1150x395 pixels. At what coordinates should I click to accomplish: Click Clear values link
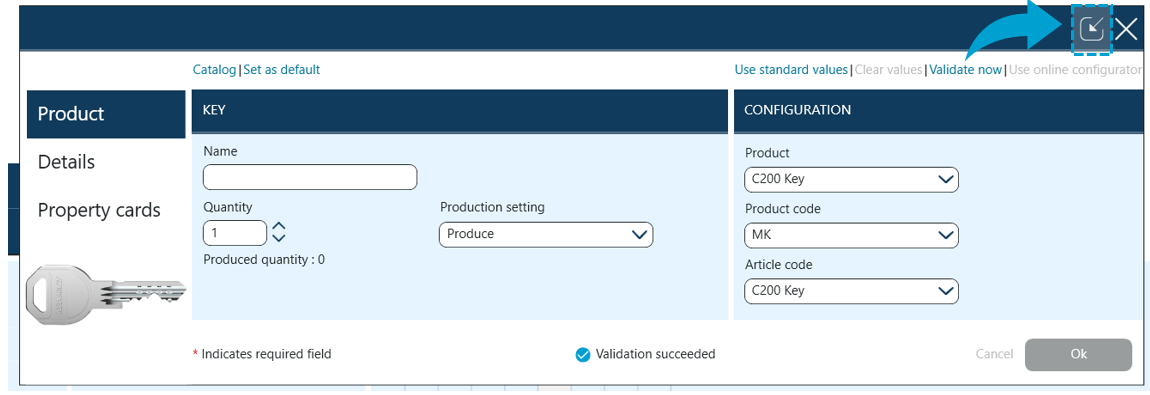pyautogui.click(x=888, y=70)
